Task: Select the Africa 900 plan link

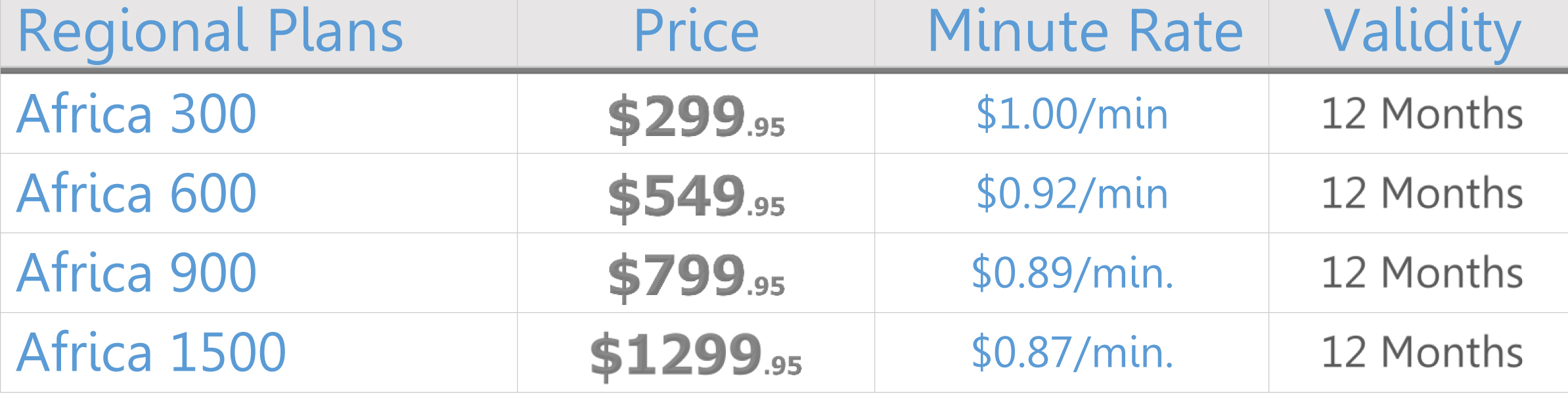Action: click(137, 273)
